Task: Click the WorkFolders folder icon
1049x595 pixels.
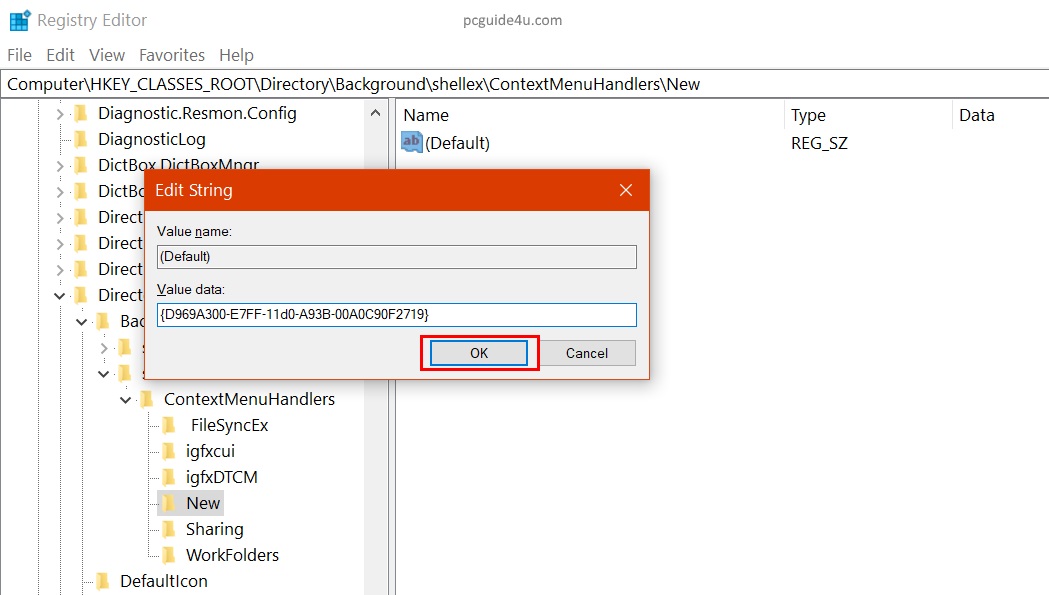Action: [x=169, y=555]
